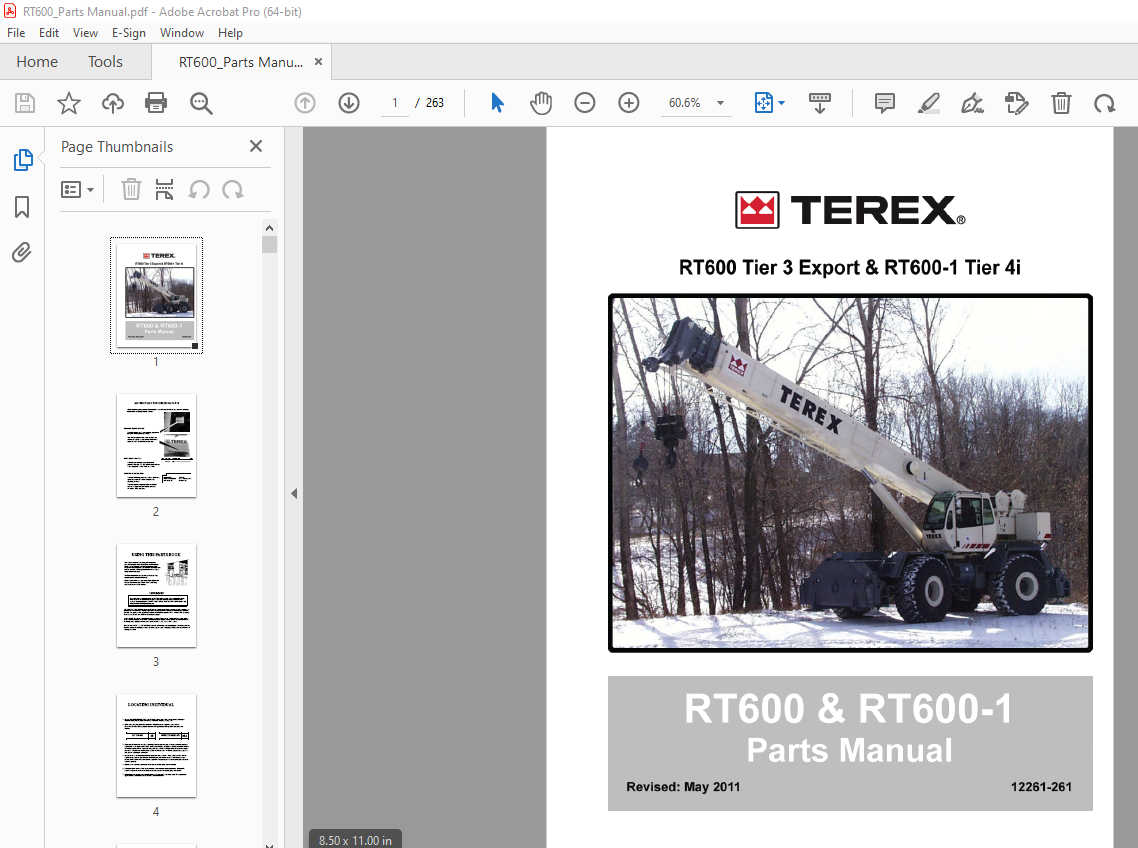Open the View menu

click(x=85, y=33)
